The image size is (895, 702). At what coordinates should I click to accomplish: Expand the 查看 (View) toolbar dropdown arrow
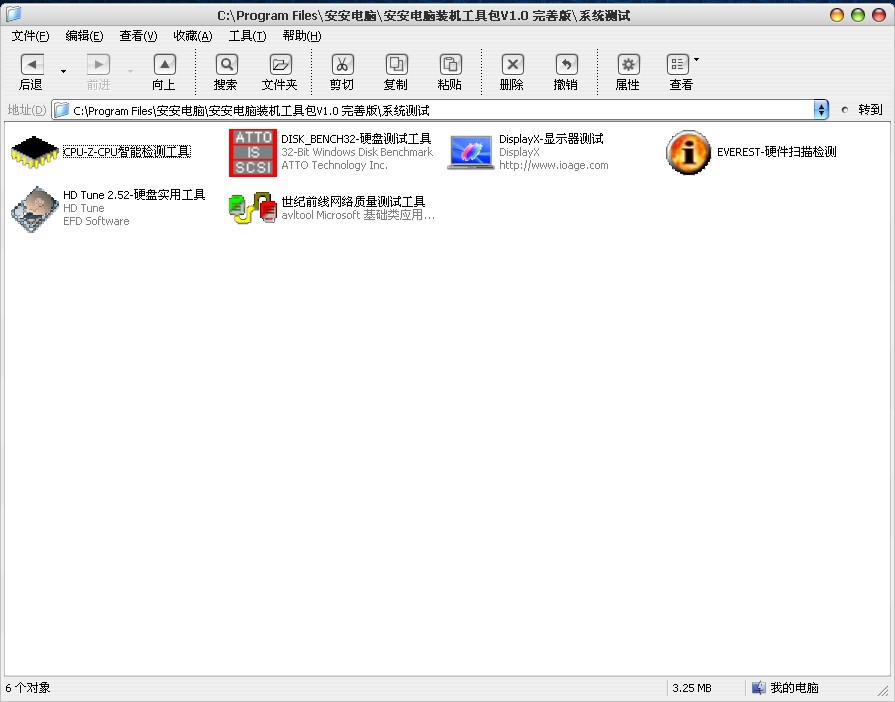click(x=697, y=60)
